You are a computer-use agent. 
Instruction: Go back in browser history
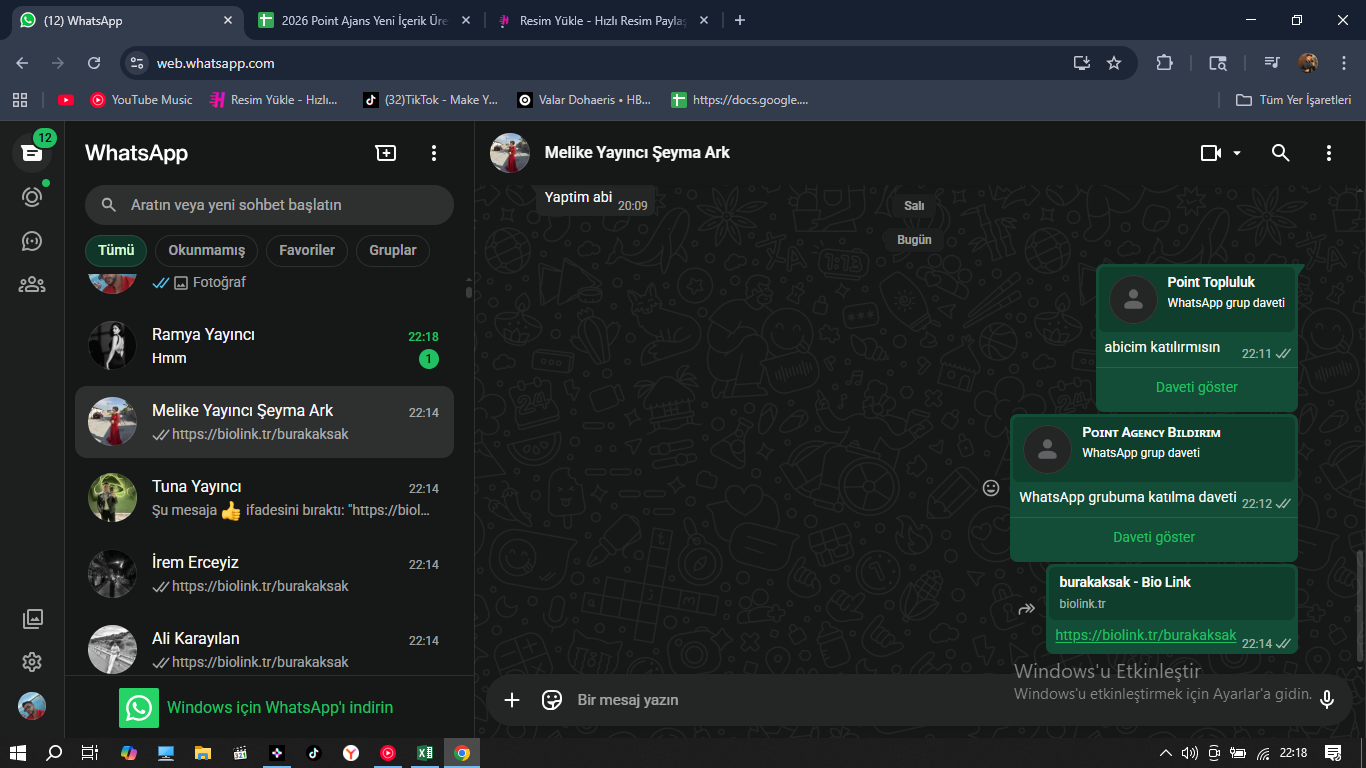click(22, 63)
